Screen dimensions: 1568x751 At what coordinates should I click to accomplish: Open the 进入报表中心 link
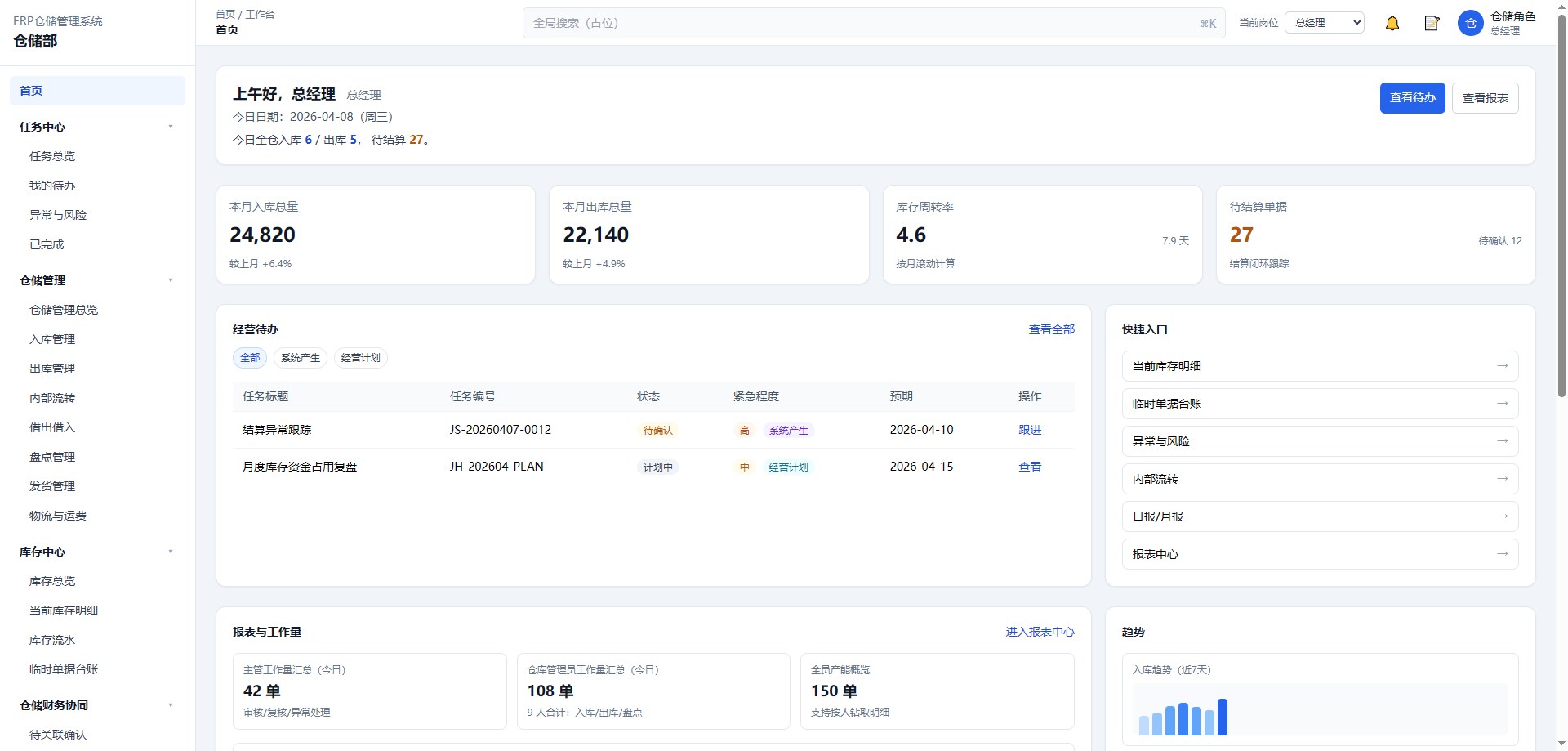1040,632
